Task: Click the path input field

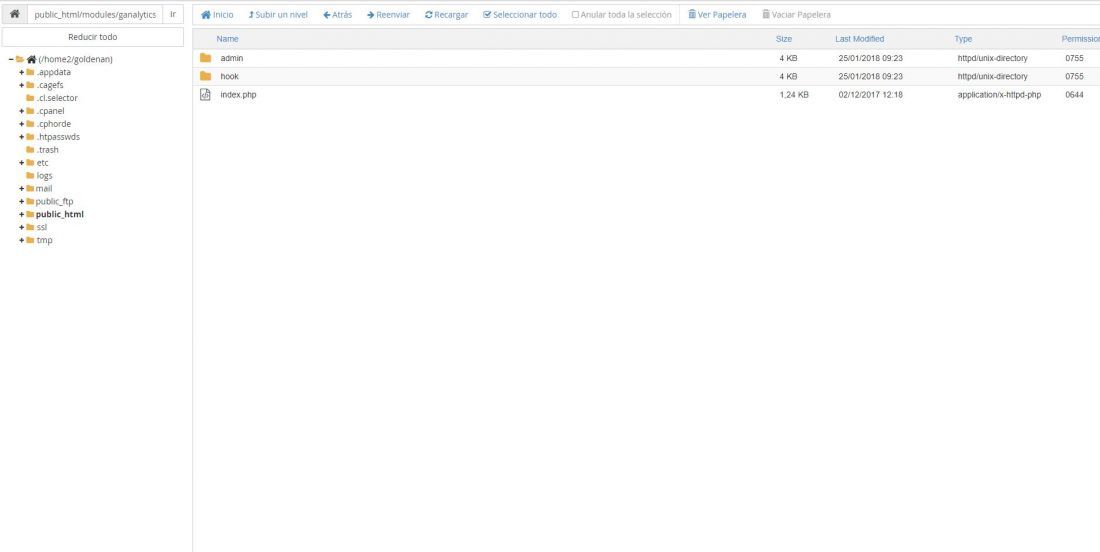Action: (95, 14)
